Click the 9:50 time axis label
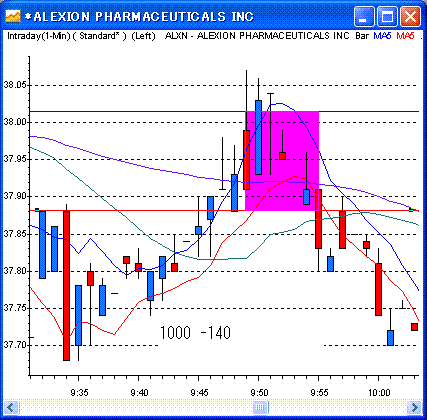The height and width of the screenshot is (420, 427). (x=259, y=393)
